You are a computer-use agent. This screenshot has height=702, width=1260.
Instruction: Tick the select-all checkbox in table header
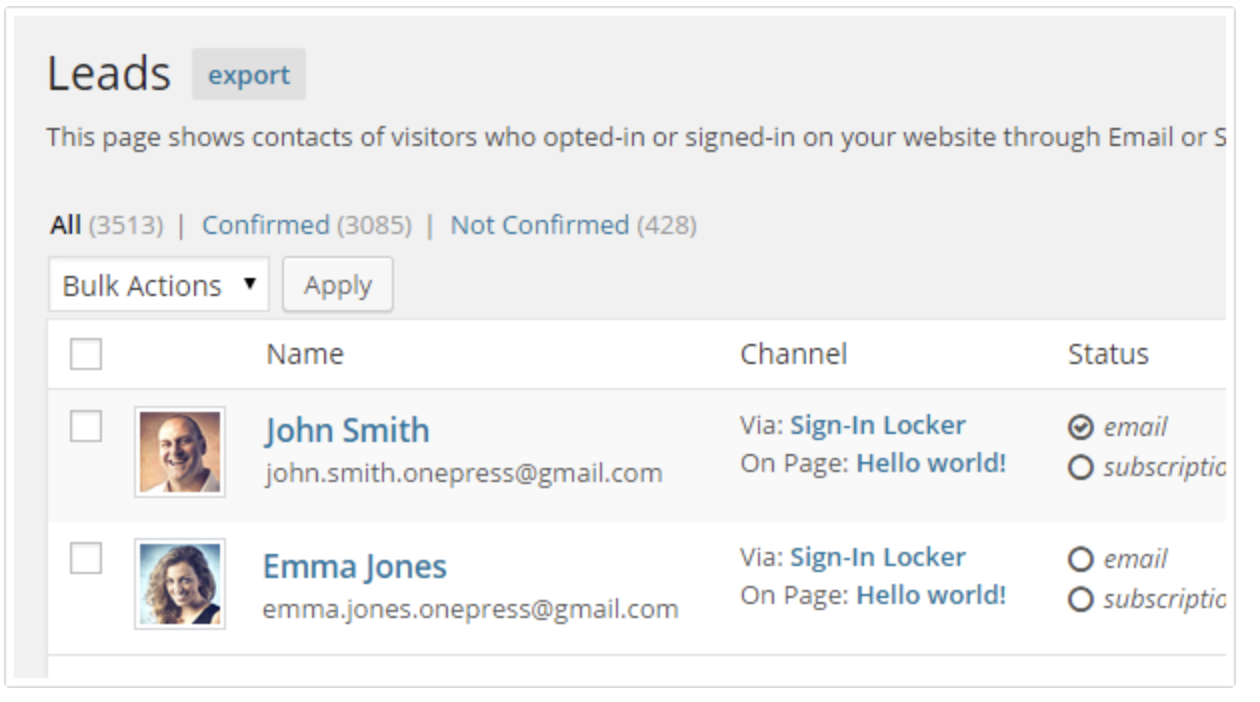[x=86, y=354]
